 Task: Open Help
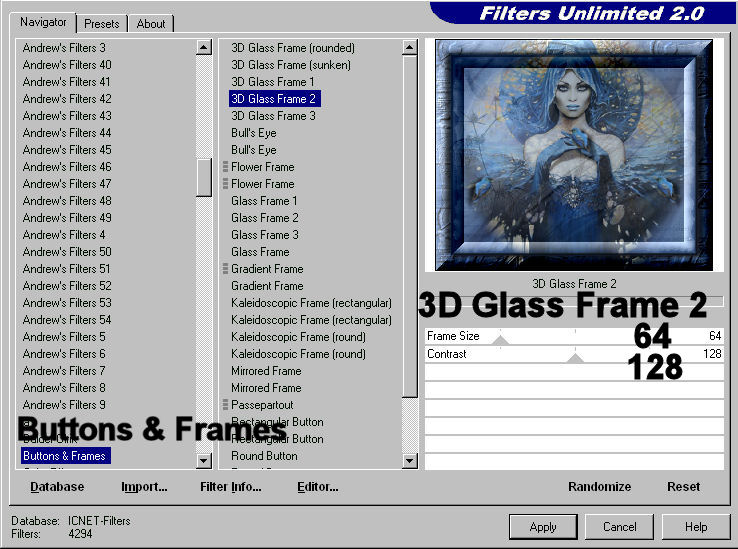[x=696, y=526]
